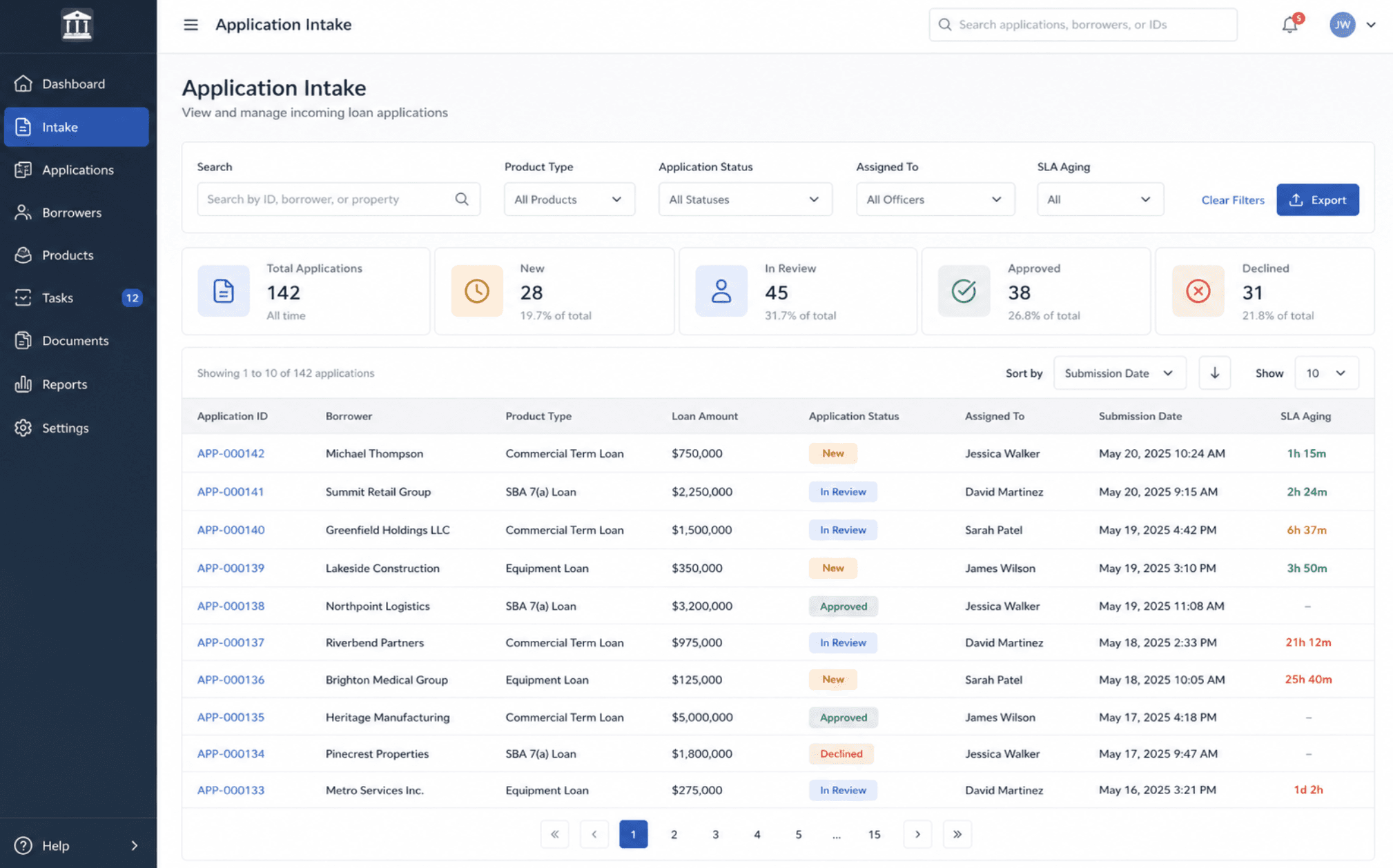Click the global search applications field
The height and width of the screenshot is (868, 1393).
1082,25
